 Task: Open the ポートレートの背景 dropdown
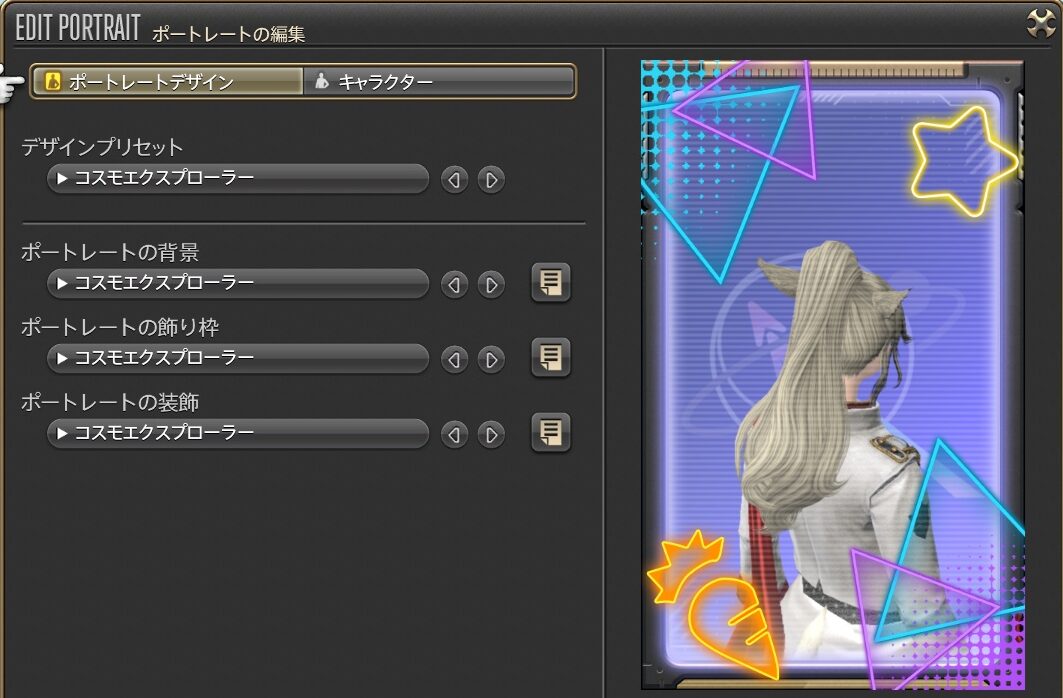[238, 283]
